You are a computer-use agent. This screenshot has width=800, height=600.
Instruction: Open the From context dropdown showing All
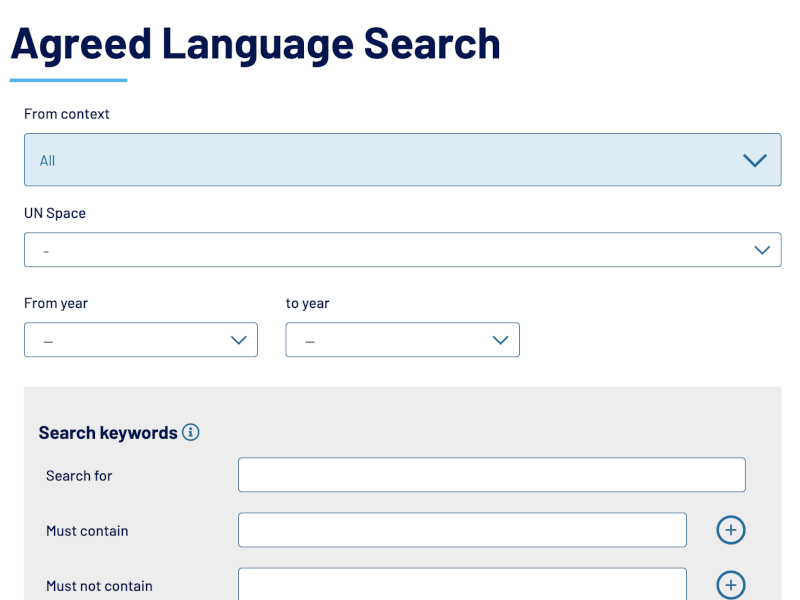tap(402, 160)
